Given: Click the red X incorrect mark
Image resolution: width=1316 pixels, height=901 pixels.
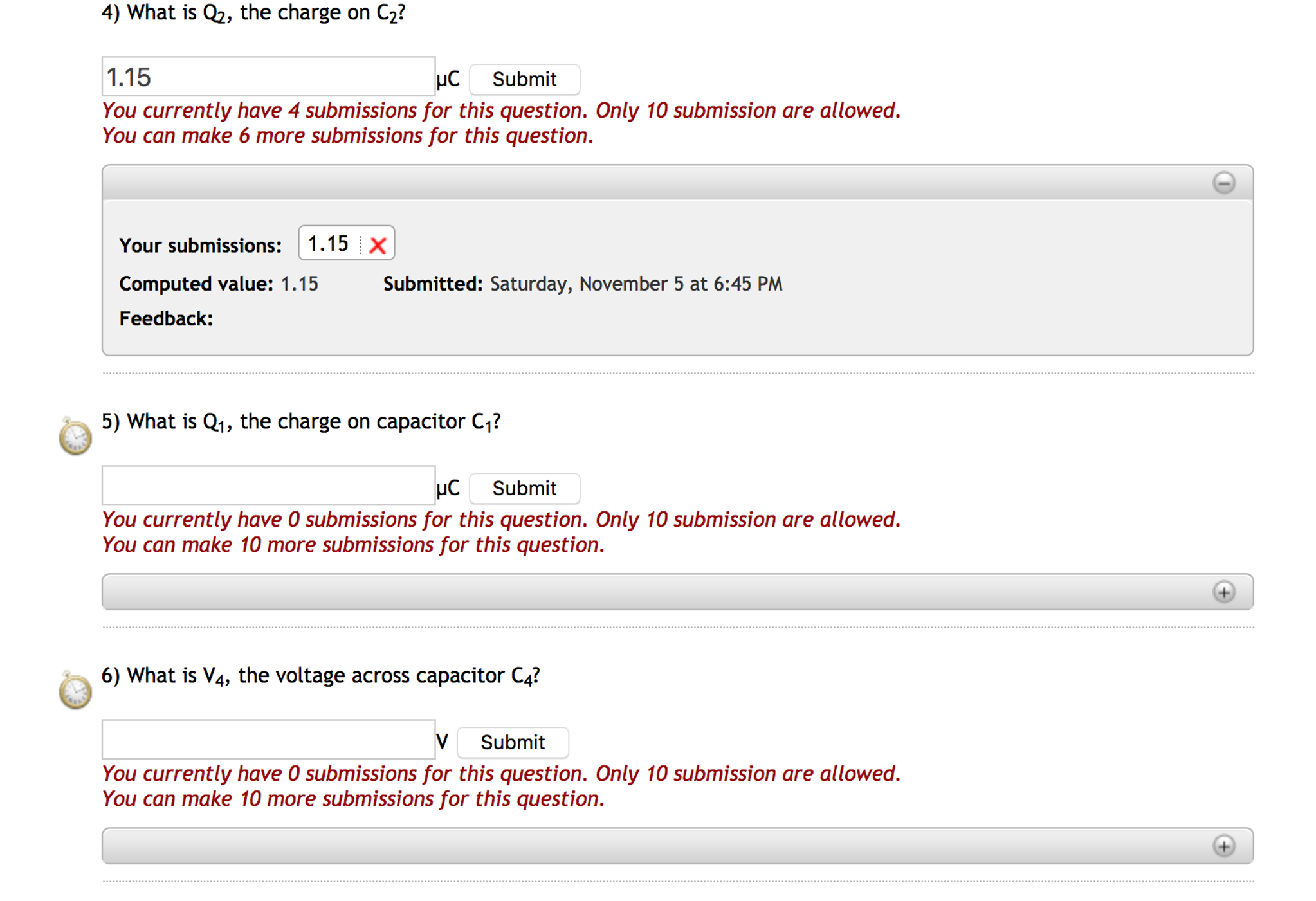Looking at the screenshot, I should coord(378,245).
